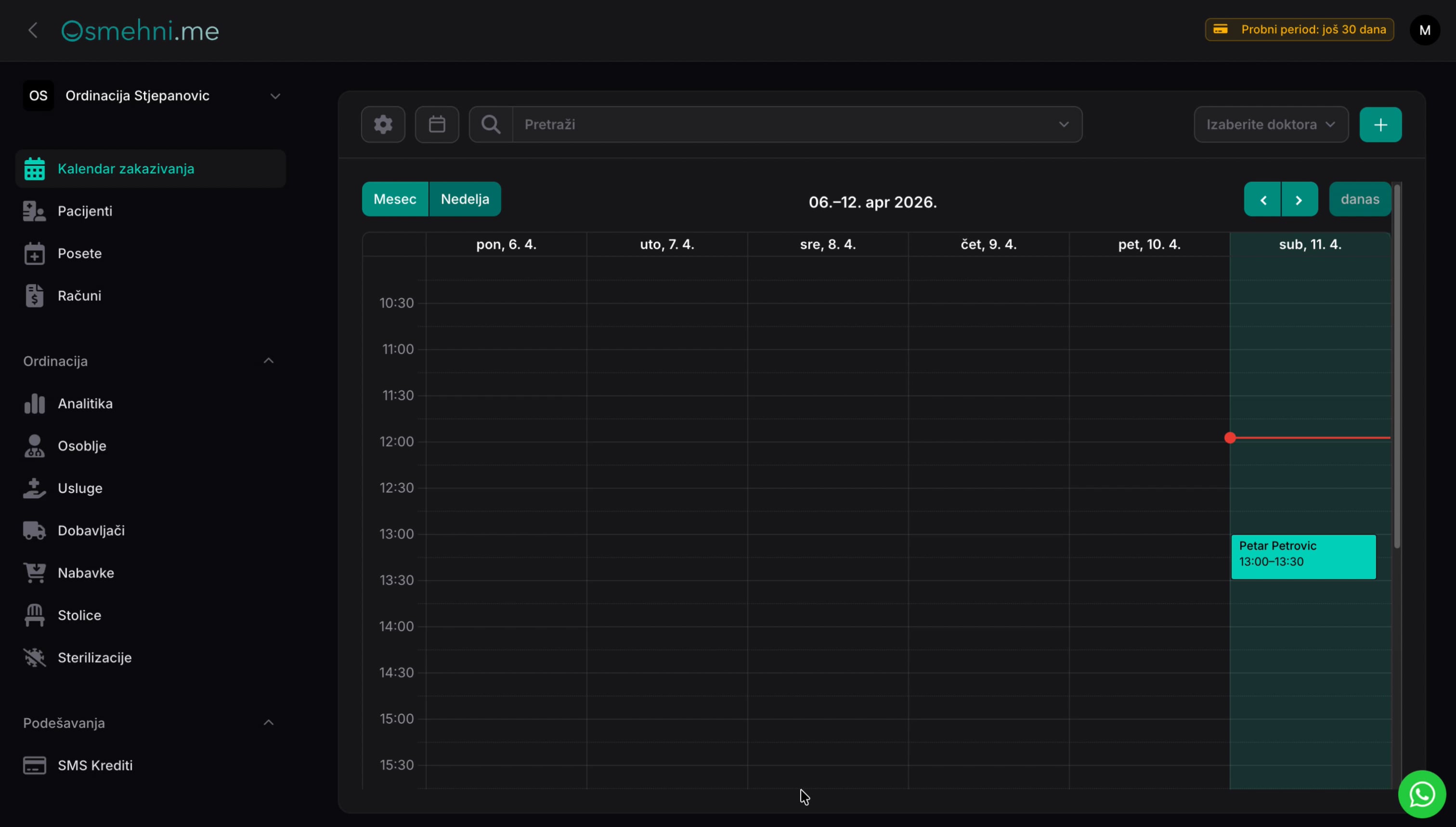The image size is (1456, 827).
Task: Switch calendar to Nedelja view
Action: pyautogui.click(x=465, y=199)
